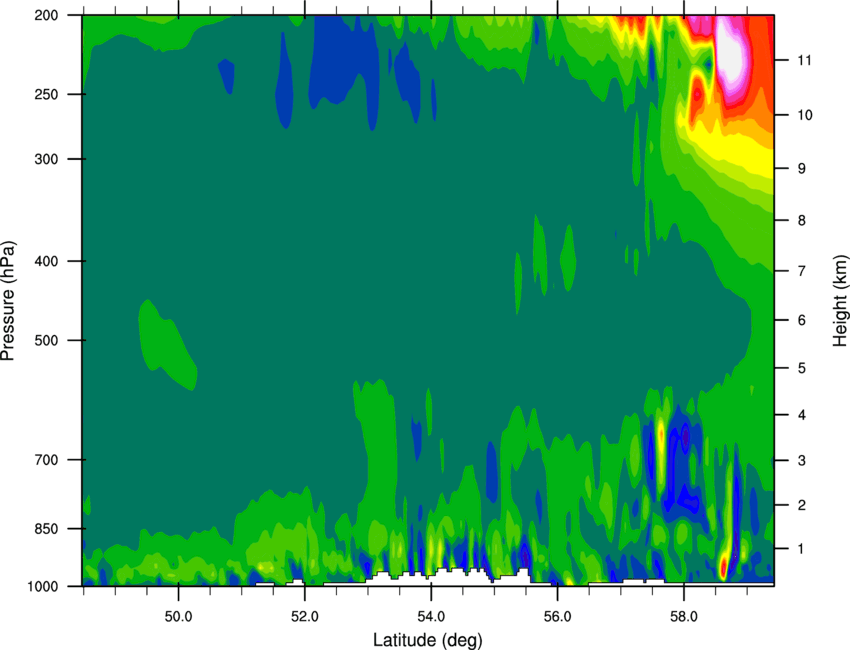Click height tick label '1'
The width and height of the screenshot is (850, 650).
click(x=802, y=549)
